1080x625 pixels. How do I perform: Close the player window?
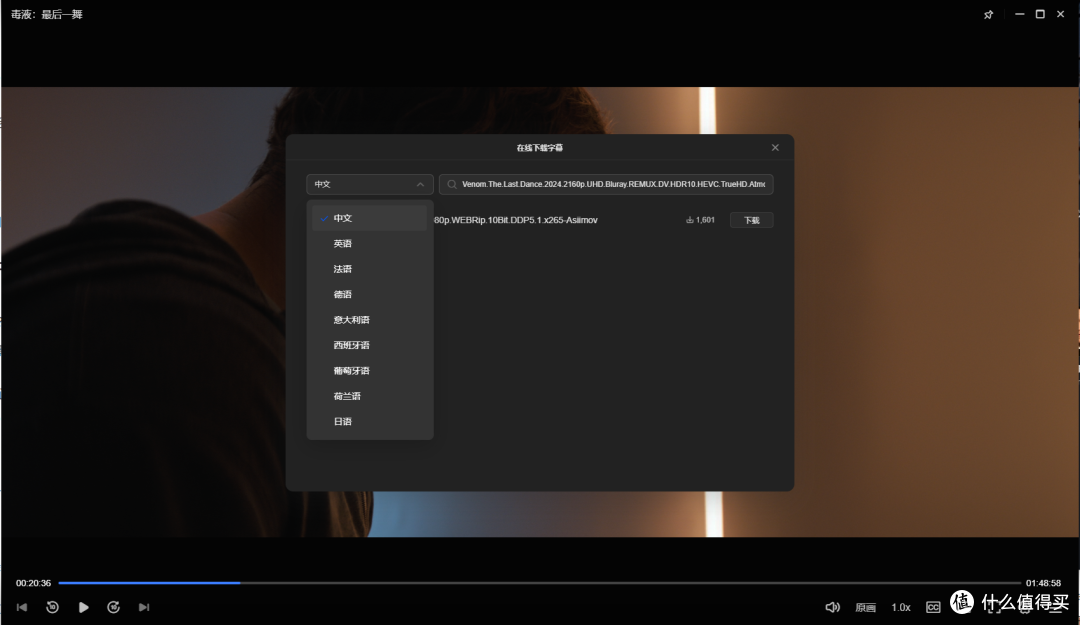pyautogui.click(x=1061, y=14)
